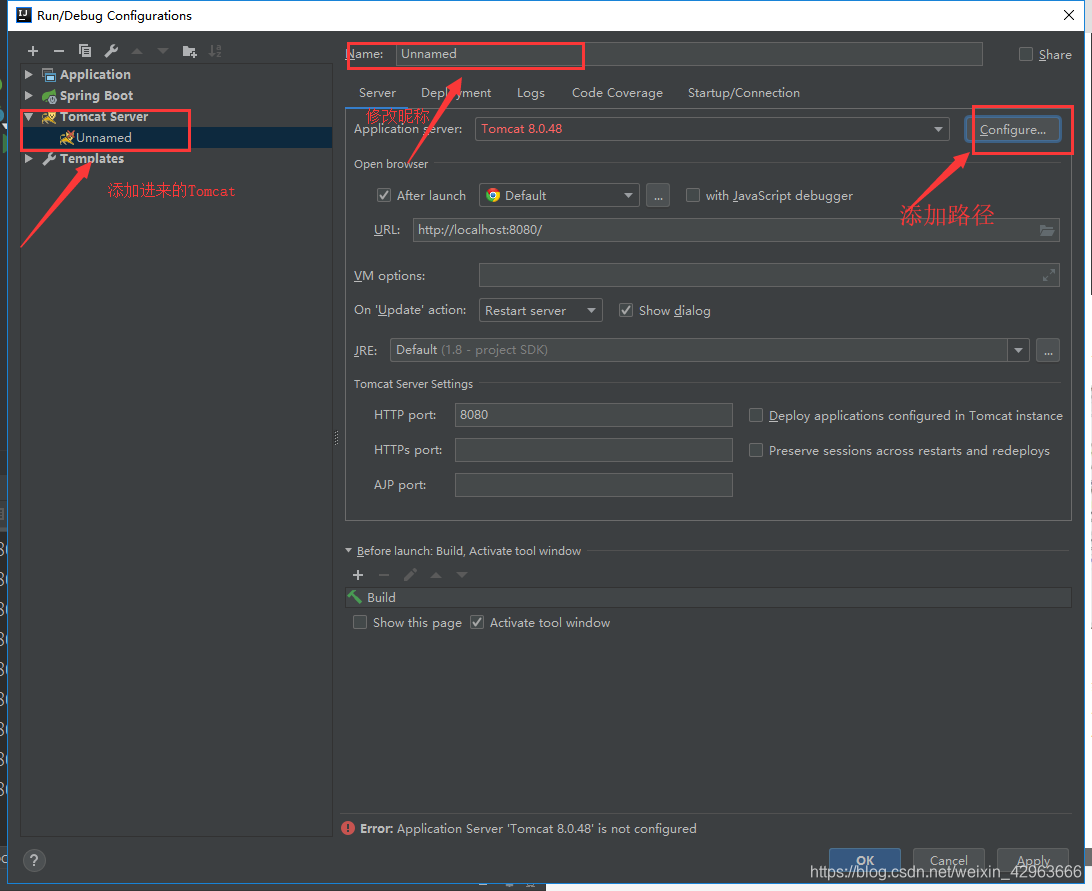Image resolution: width=1092 pixels, height=891 pixels.
Task: Open edit defaults wrench icon
Action: coord(111,51)
